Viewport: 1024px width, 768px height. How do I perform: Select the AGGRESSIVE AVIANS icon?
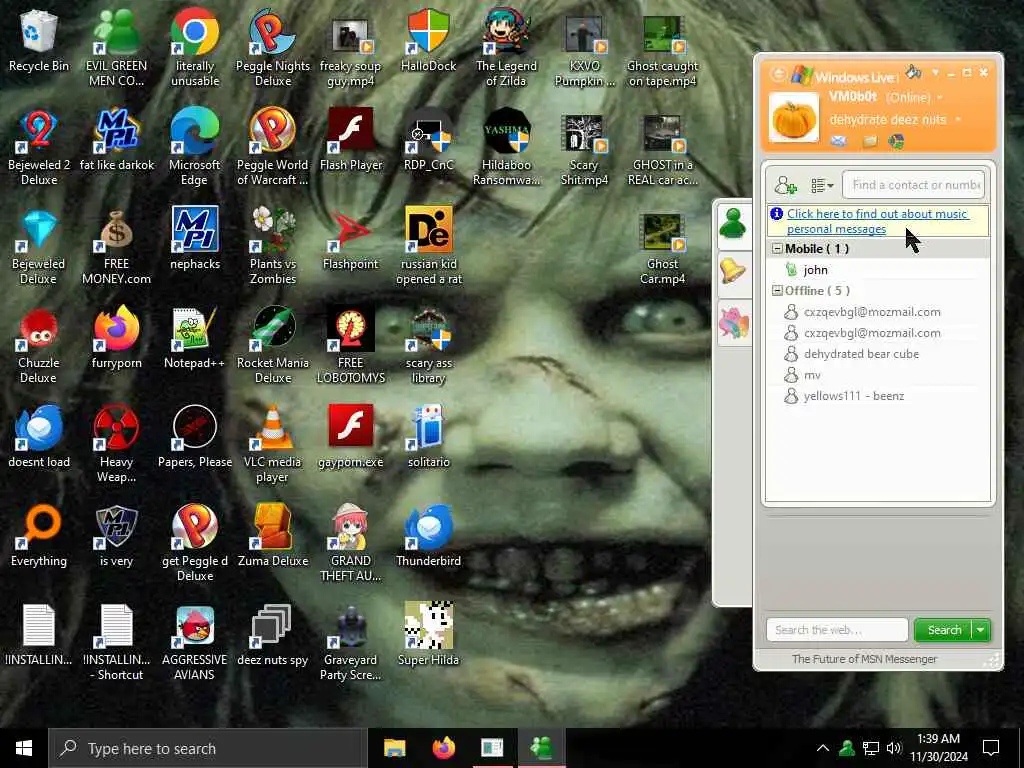tap(195, 643)
